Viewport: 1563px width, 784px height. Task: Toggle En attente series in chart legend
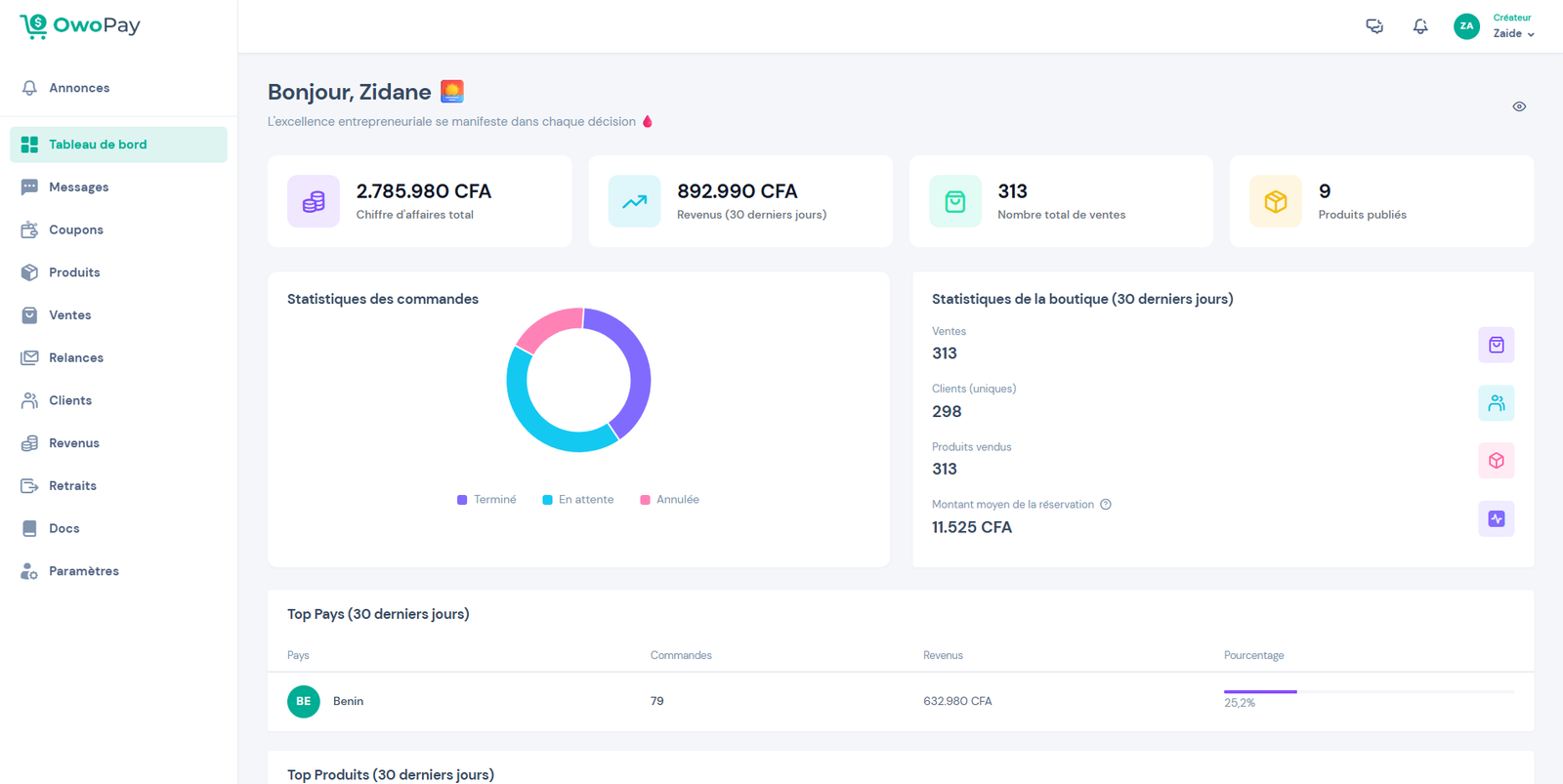click(x=578, y=500)
